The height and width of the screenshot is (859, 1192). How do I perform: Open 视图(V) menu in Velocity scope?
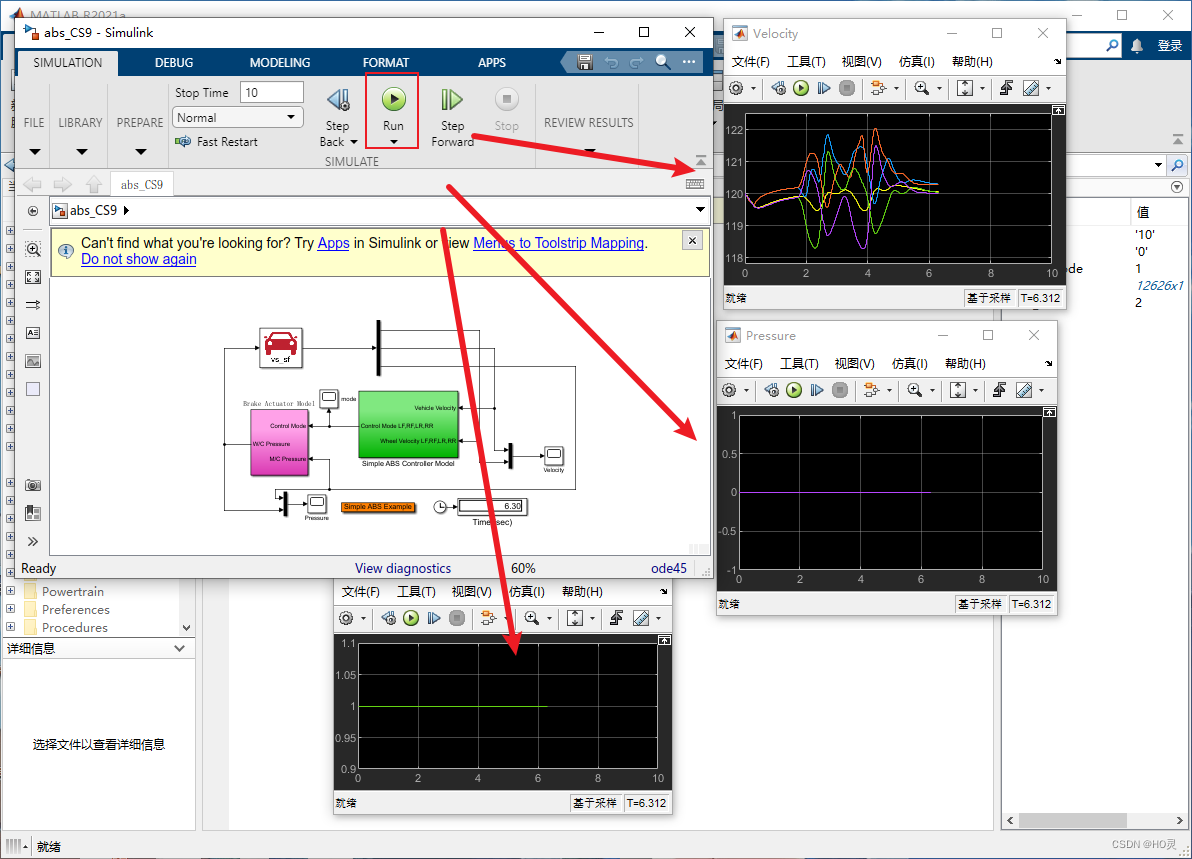[x=861, y=62]
